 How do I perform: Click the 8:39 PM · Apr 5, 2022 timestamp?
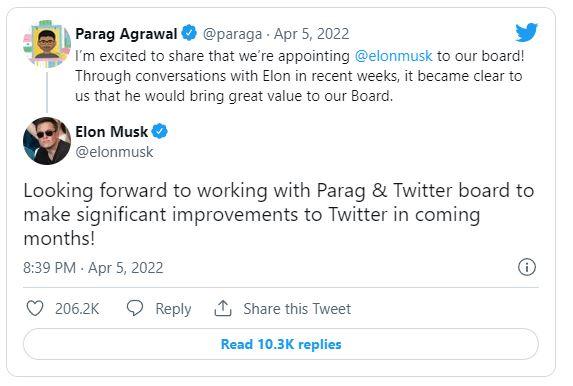click(x=93, y=268)
